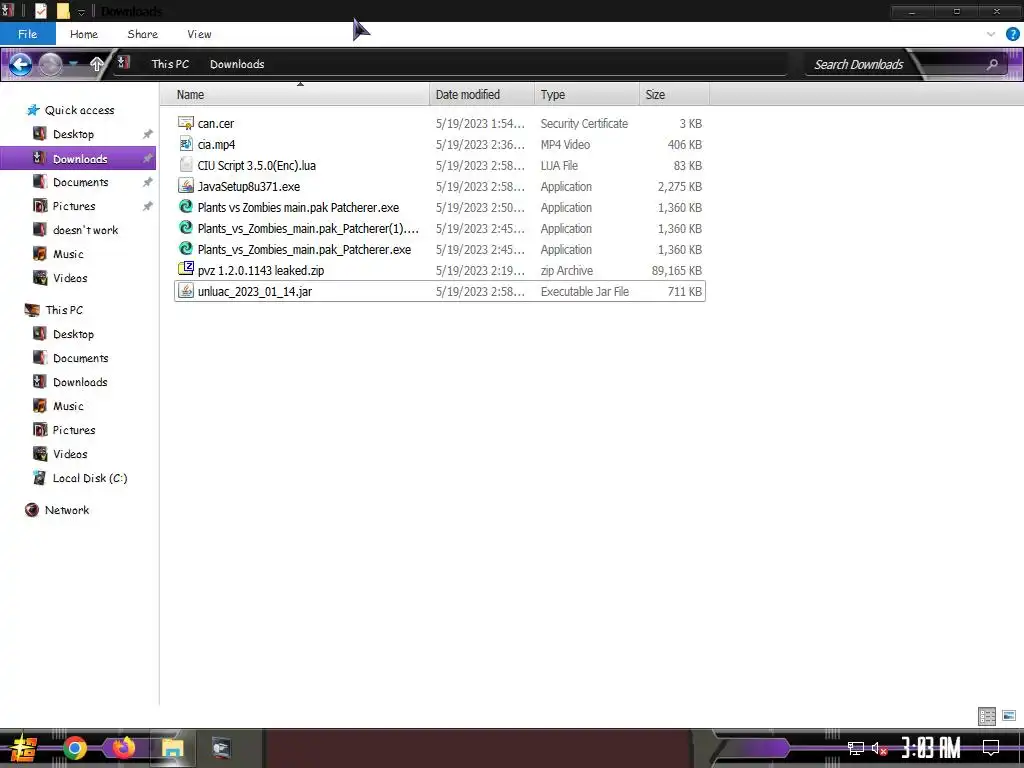Open Documents under This PC
This screenshot has width=1024, height=768.
pyautogui.click(x=80, y=358)
